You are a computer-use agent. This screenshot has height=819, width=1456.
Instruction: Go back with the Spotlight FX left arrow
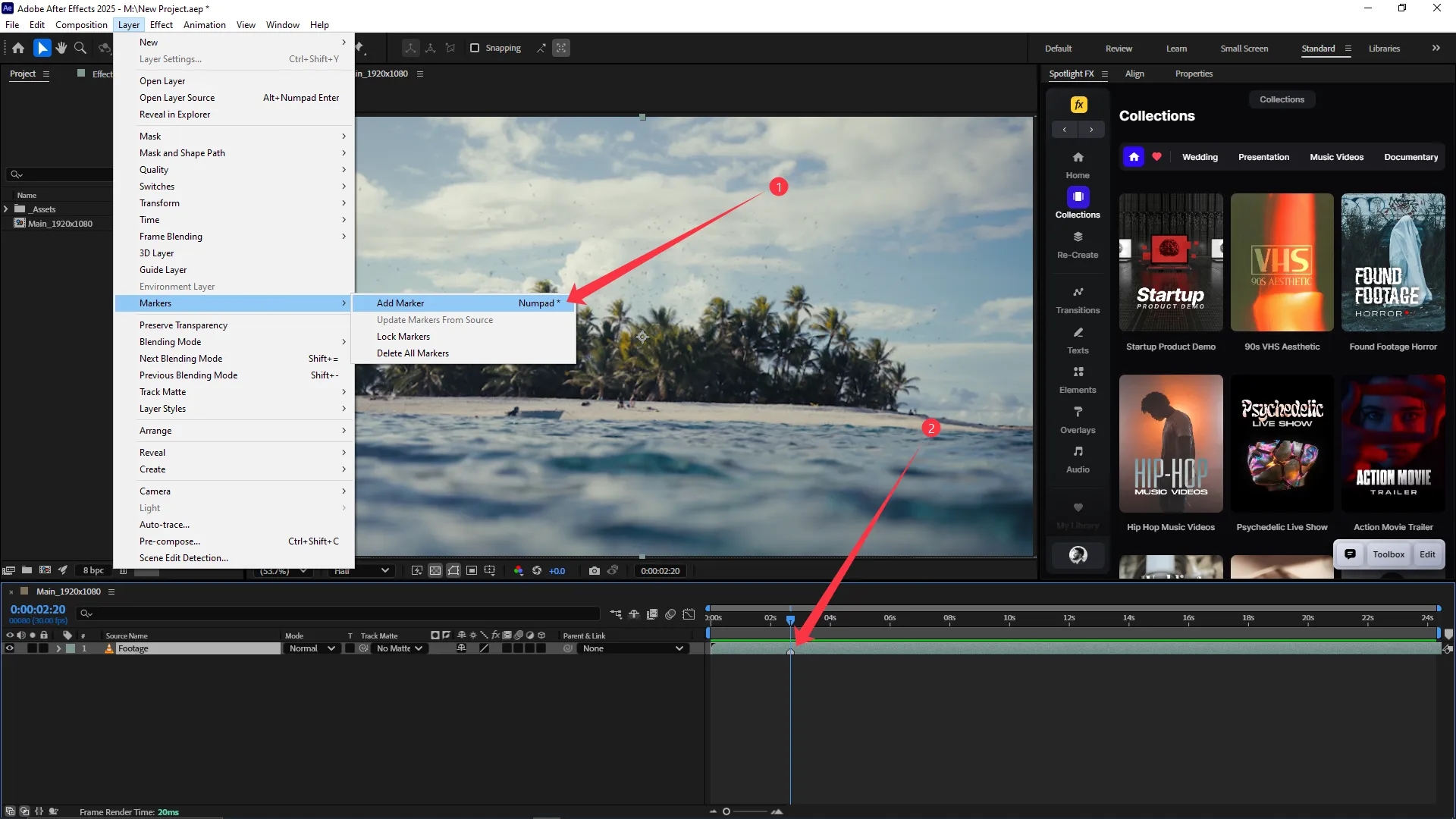pos(1065,130)
